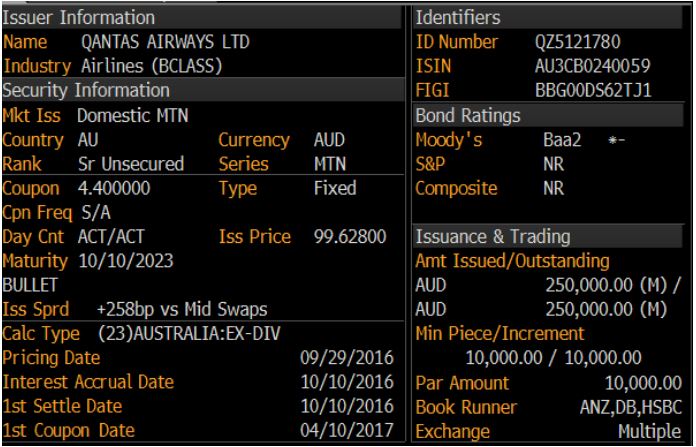Screen dimensions: 696x447
Task: Click the Country value AU
Action: click(87, 140)
